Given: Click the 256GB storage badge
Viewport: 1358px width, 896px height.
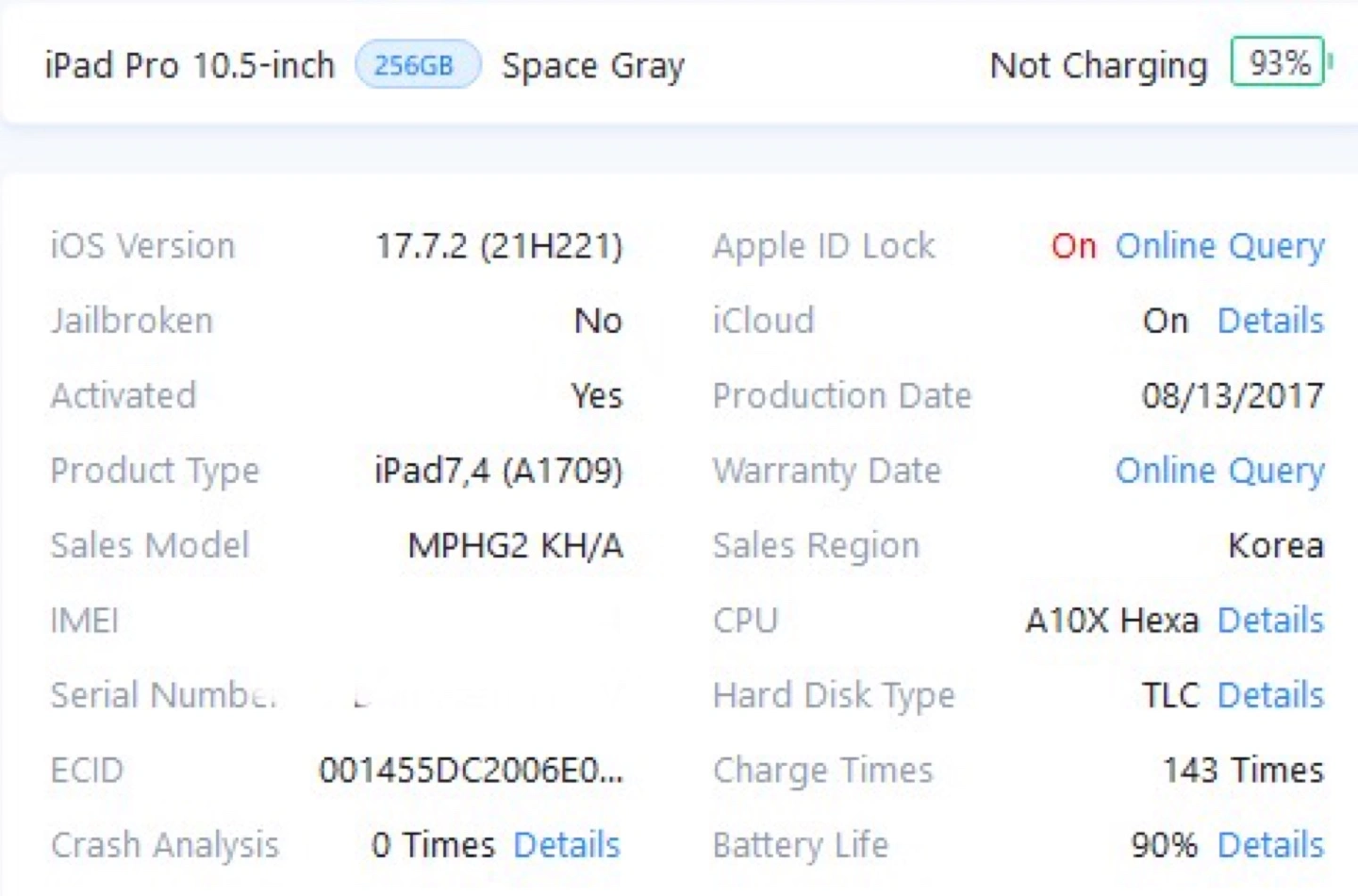Looking at the screenshot, I should 417,65.
